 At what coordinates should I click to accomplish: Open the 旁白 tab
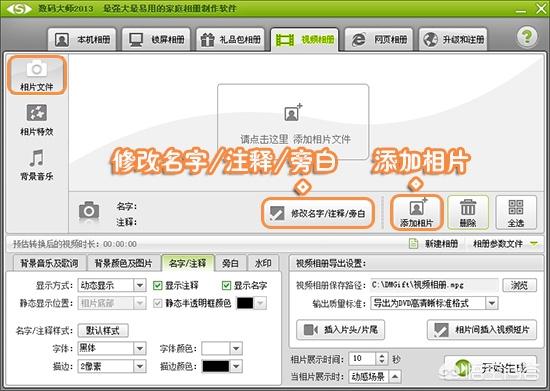[x=230, y=263]
